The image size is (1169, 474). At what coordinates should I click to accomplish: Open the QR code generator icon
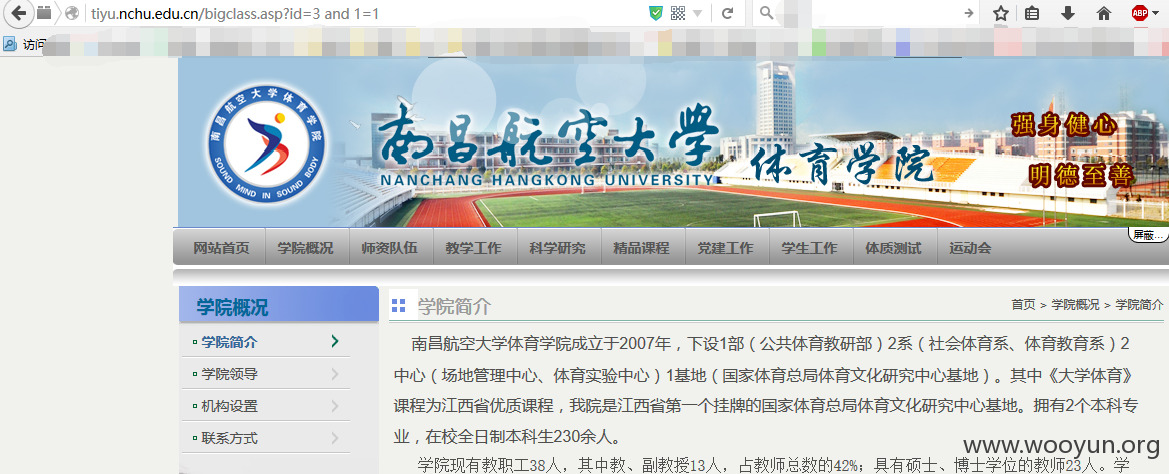pyautogui.click(x=678, y=13)
